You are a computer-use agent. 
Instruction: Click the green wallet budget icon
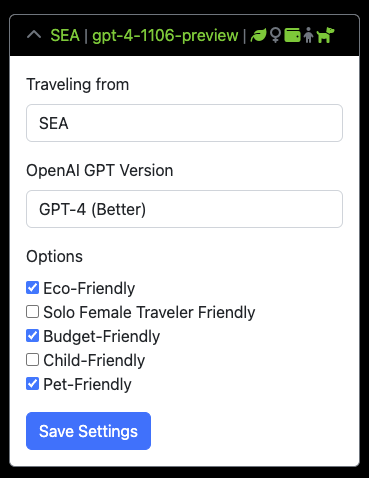[292, 35]
